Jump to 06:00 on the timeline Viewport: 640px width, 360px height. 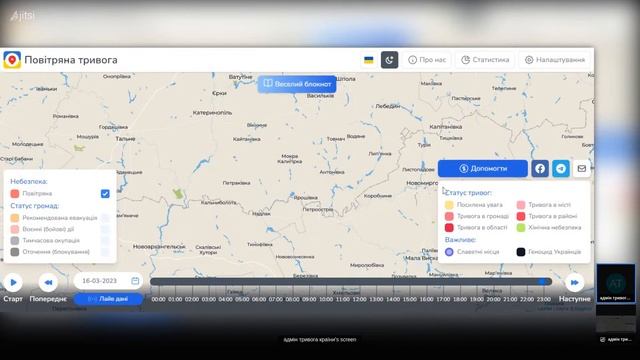pos(259,299)
